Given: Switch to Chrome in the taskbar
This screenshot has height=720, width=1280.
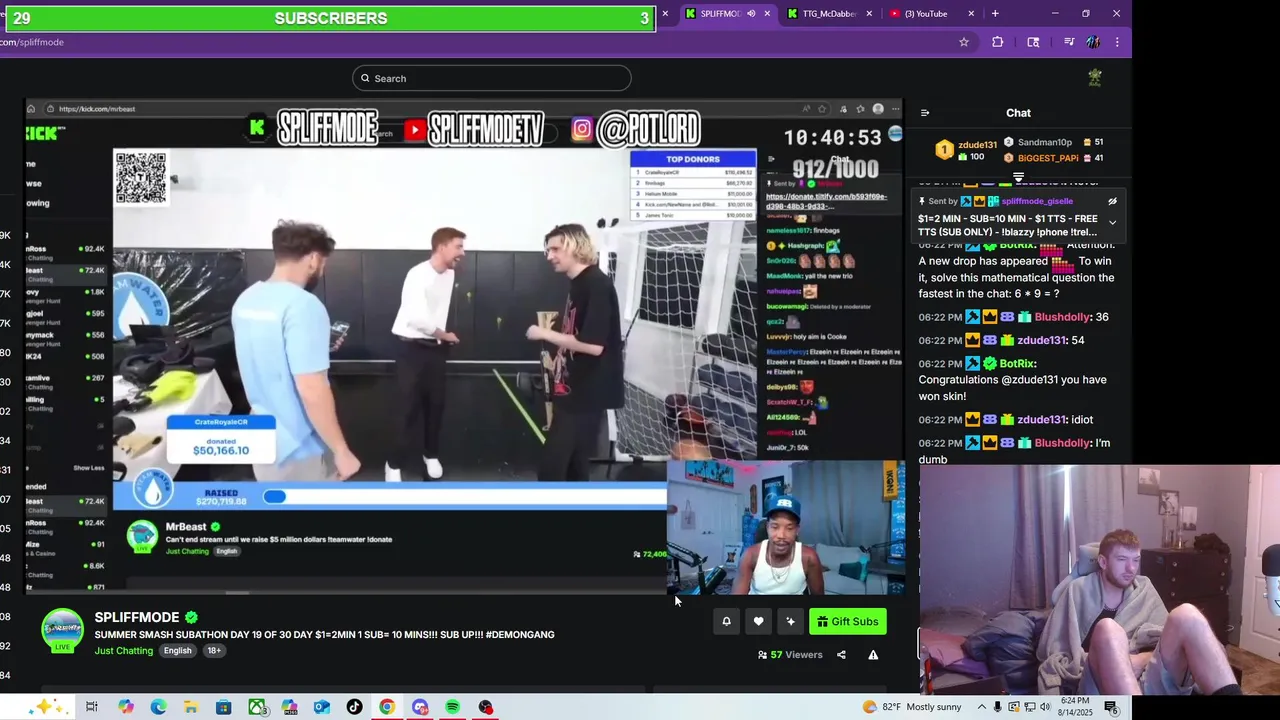Looking at the screenshot, I should tap(387, 707).
